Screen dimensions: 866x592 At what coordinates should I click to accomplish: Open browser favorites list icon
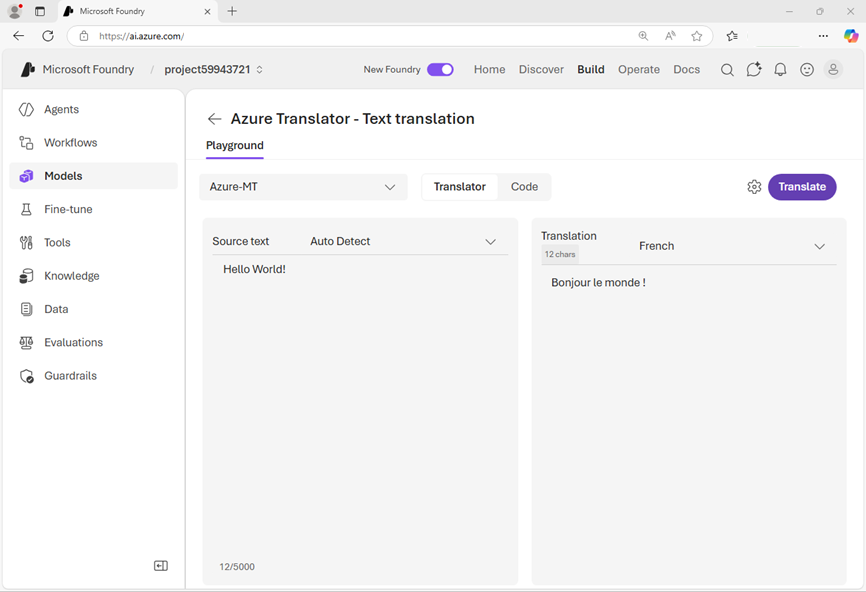point(732,36)
